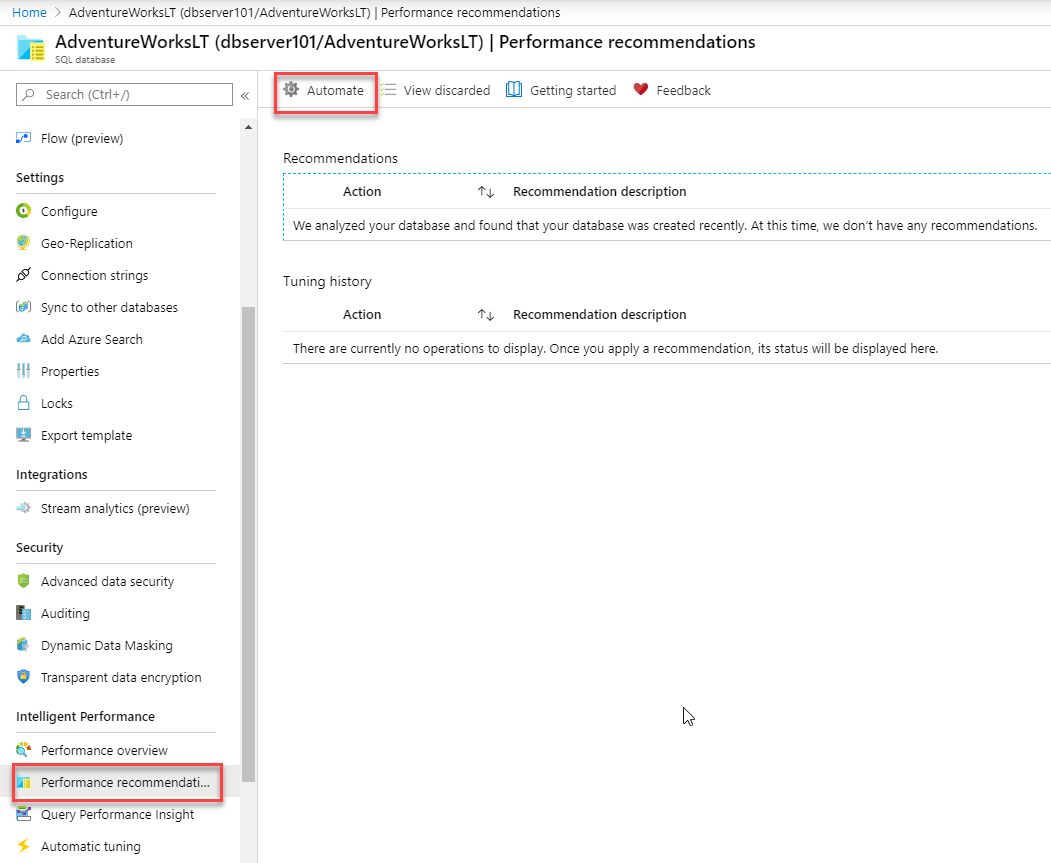Focus the Search (Ctrl+/) input field
The image size is (1051, 863).
pos(124,94)
